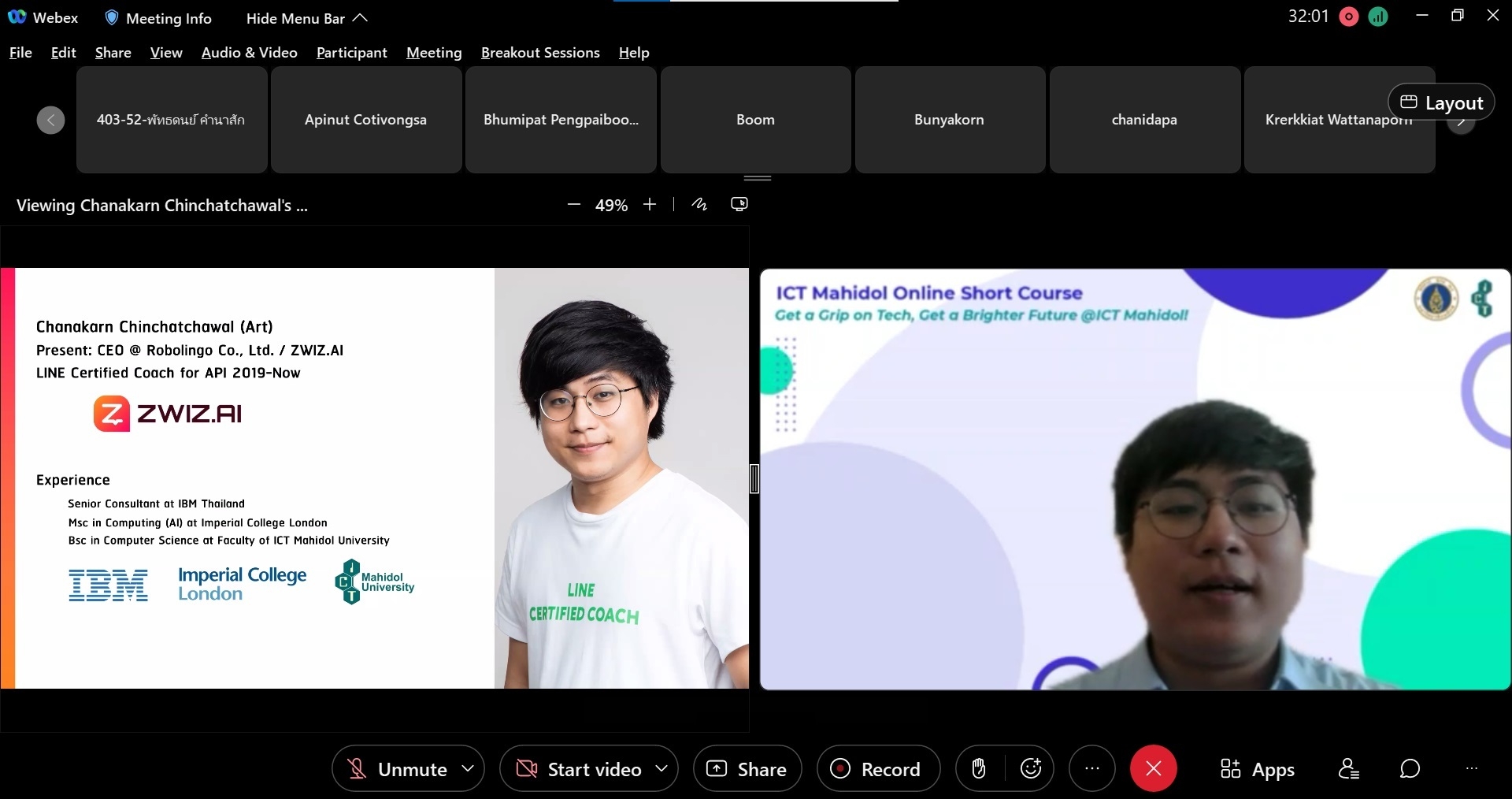This screenshot has height=799, width=1512.
Task: Click the shared content pop-out icon
Action: tap(739, 205)
